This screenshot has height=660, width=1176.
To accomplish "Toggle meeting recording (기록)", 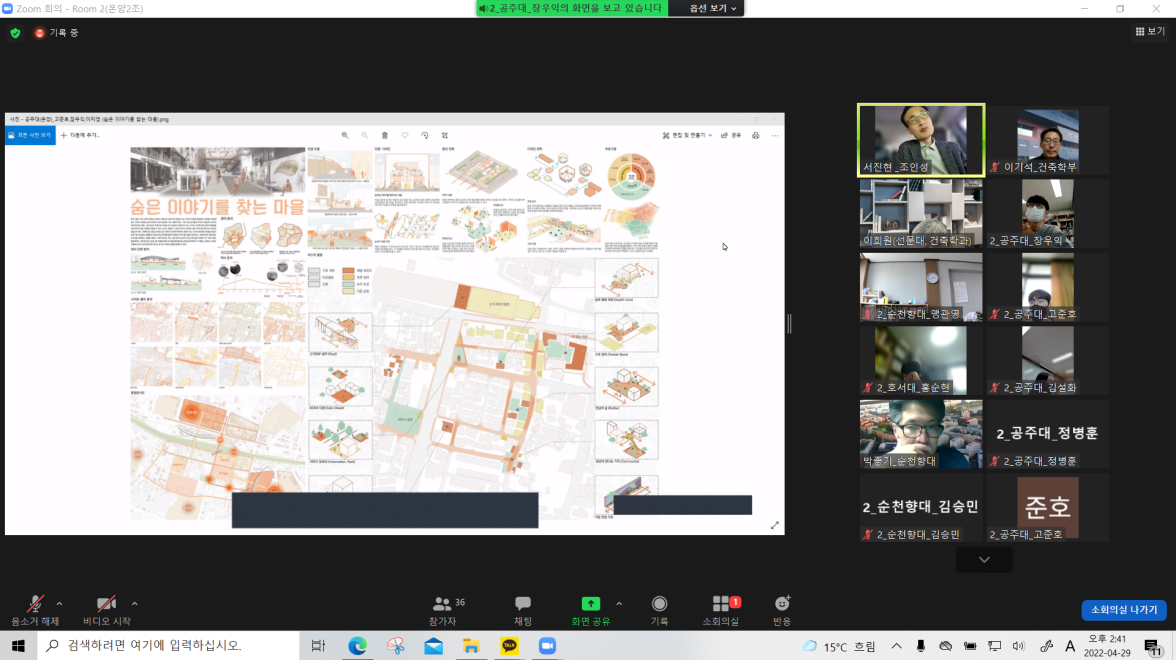I will click(659, 609).
